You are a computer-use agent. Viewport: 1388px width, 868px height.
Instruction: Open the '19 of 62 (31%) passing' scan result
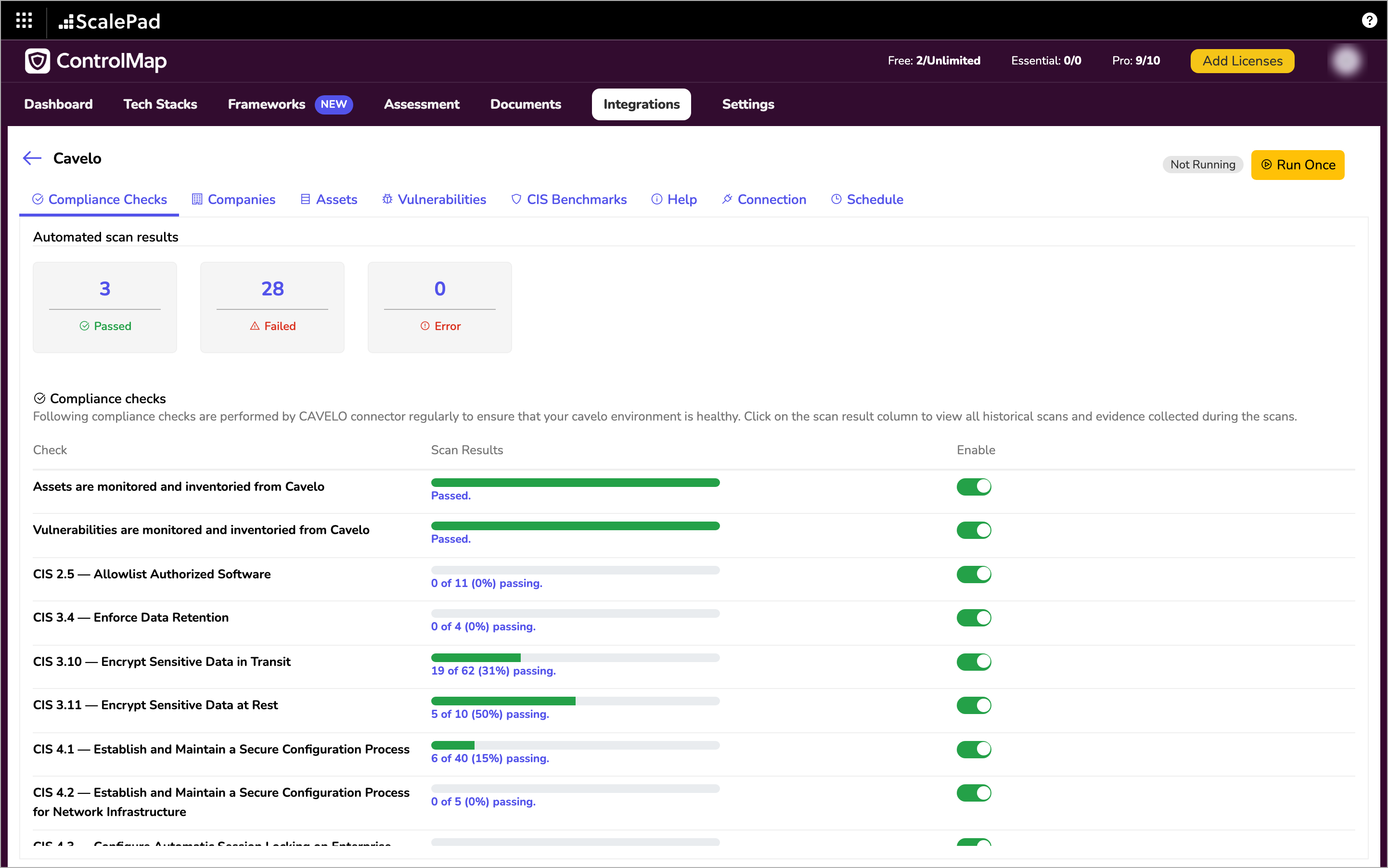click(x=493, y=671)
